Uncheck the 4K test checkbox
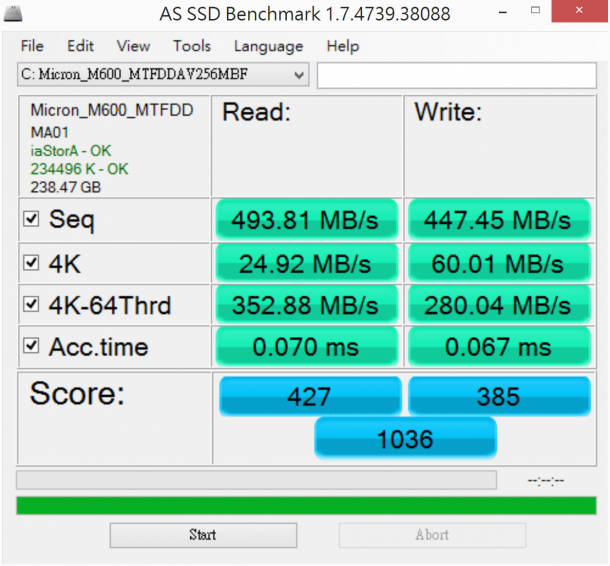610x566 pixels. [x=31, y=263]
